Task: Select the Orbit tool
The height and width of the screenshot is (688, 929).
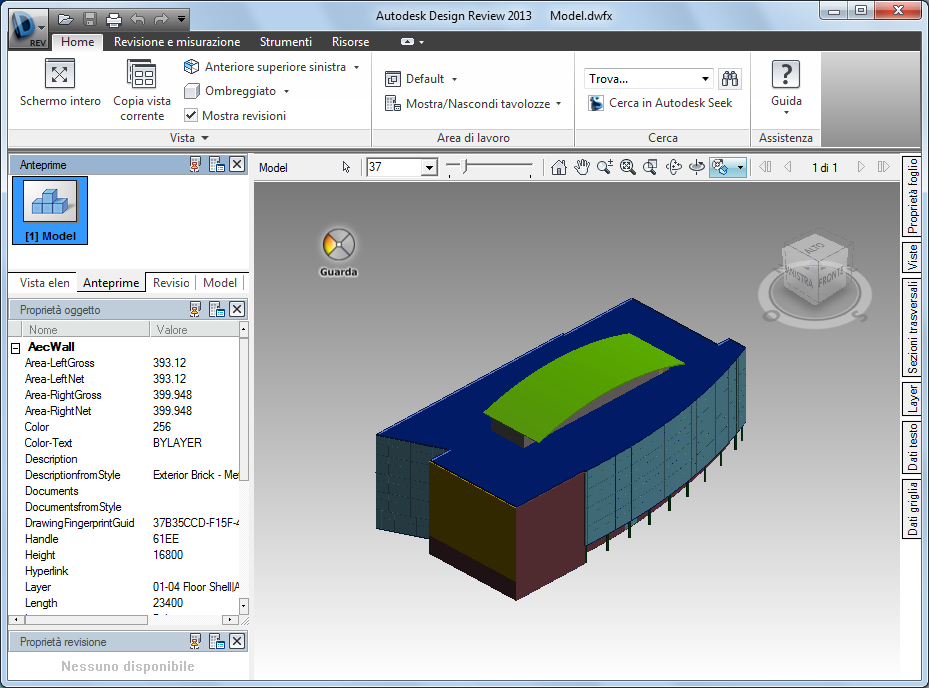Action: tap(674, 168)
